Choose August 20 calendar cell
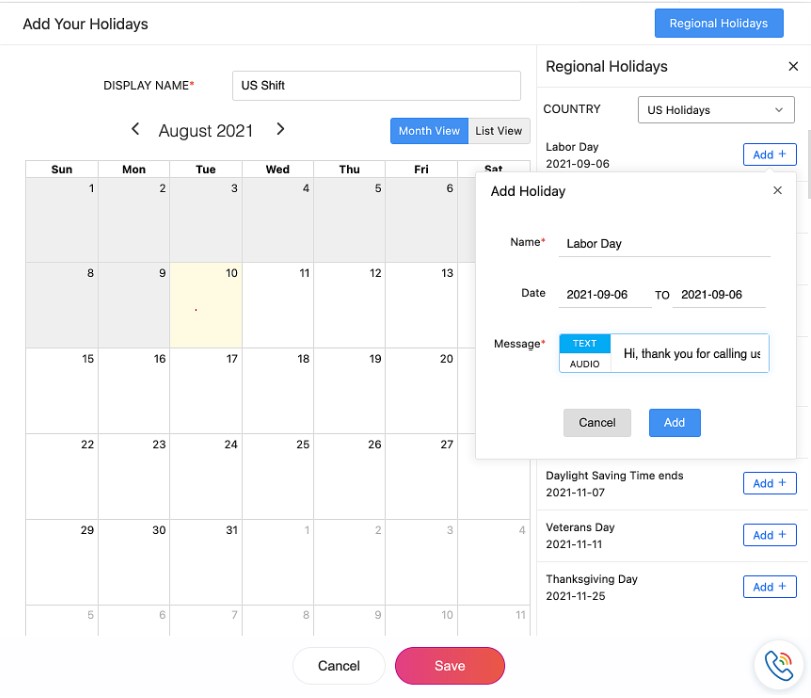The width and height of the screenshot is (811, 698). [x=422, y=390]
